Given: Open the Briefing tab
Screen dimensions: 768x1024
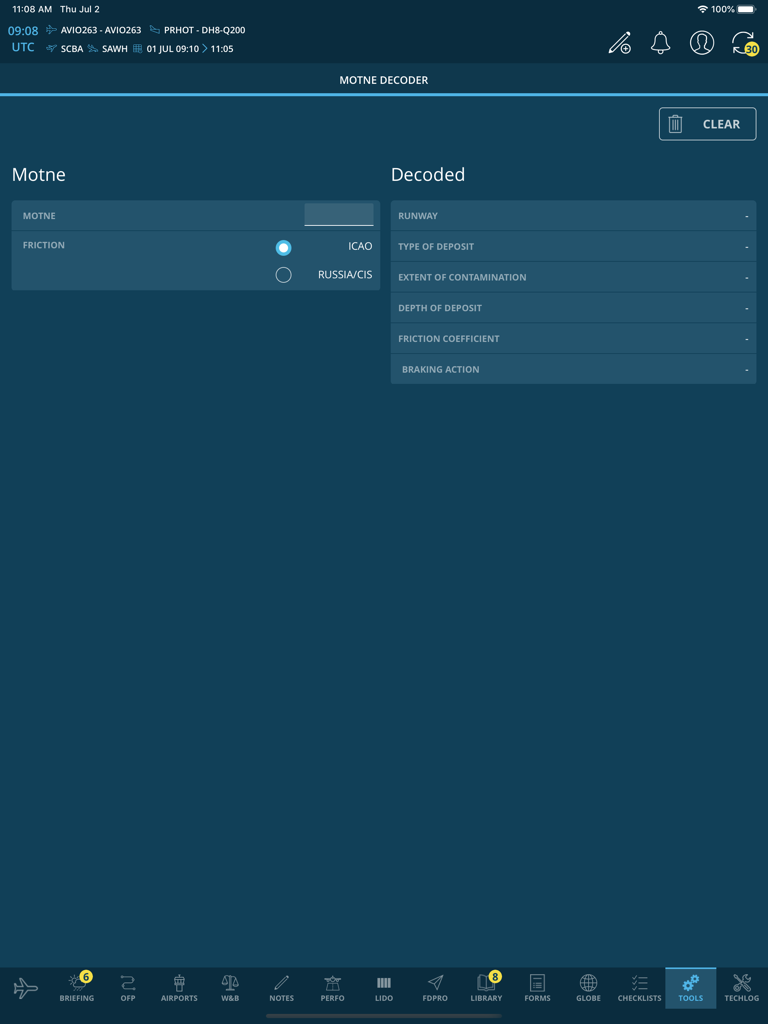Looking at the screenshot, I should (77, 988).
